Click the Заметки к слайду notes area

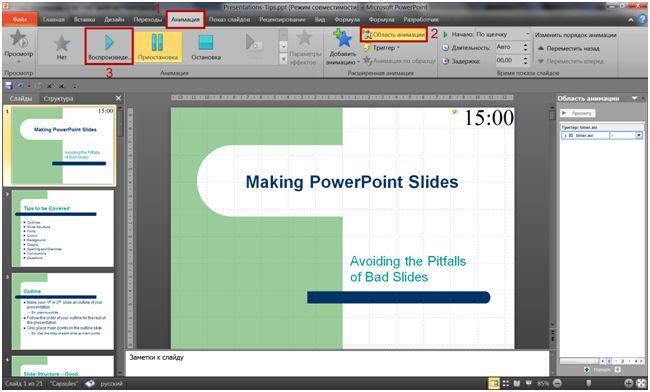click(x=337, y=364)
